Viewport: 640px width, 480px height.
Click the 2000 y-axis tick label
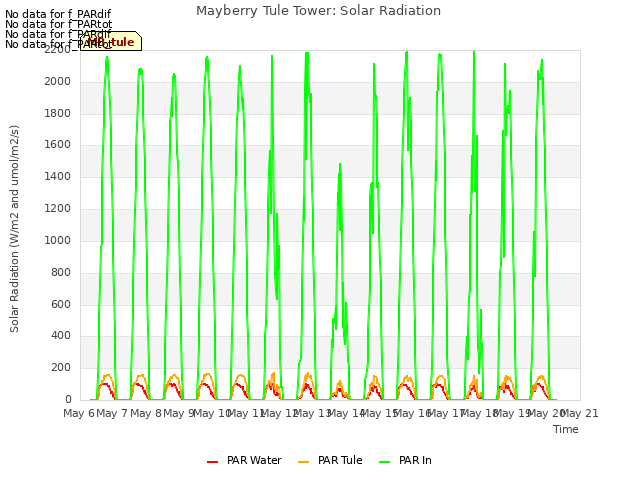(x=58, y=82)
